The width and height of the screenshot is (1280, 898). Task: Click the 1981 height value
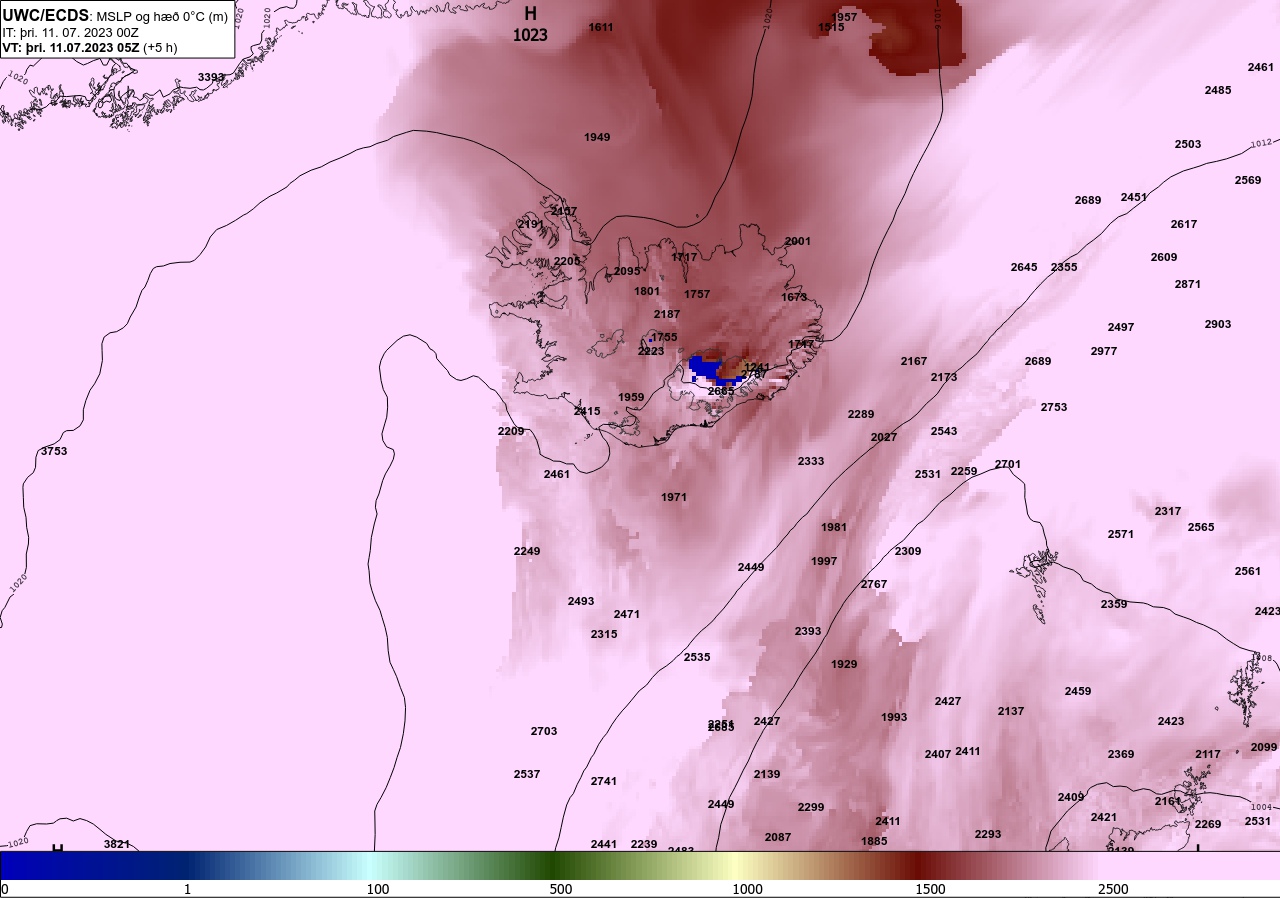point(834,527)
